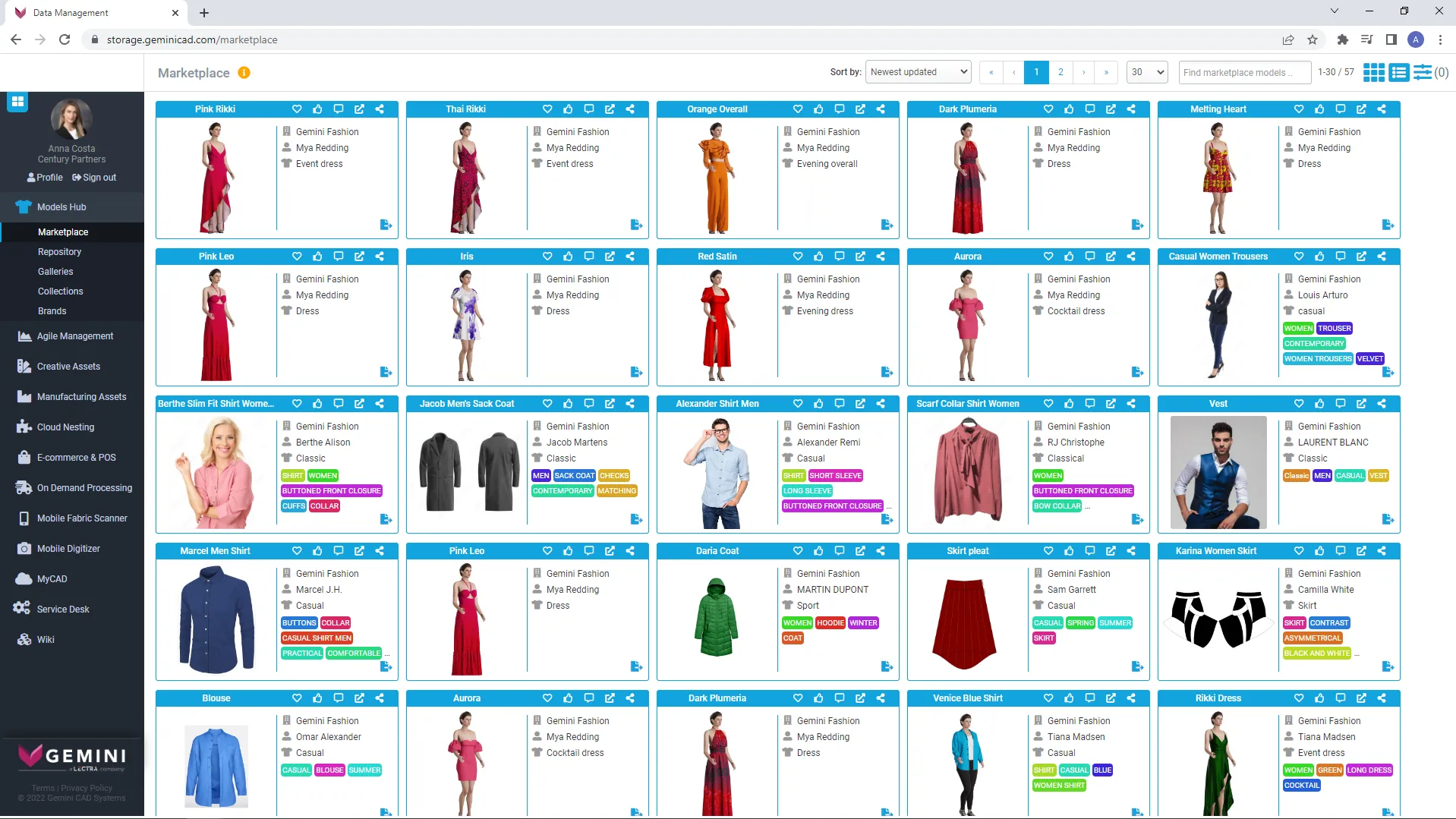The image size is (1456, 819).
Task: Switch to grid view layout
Action: [x=1373, y=72]
